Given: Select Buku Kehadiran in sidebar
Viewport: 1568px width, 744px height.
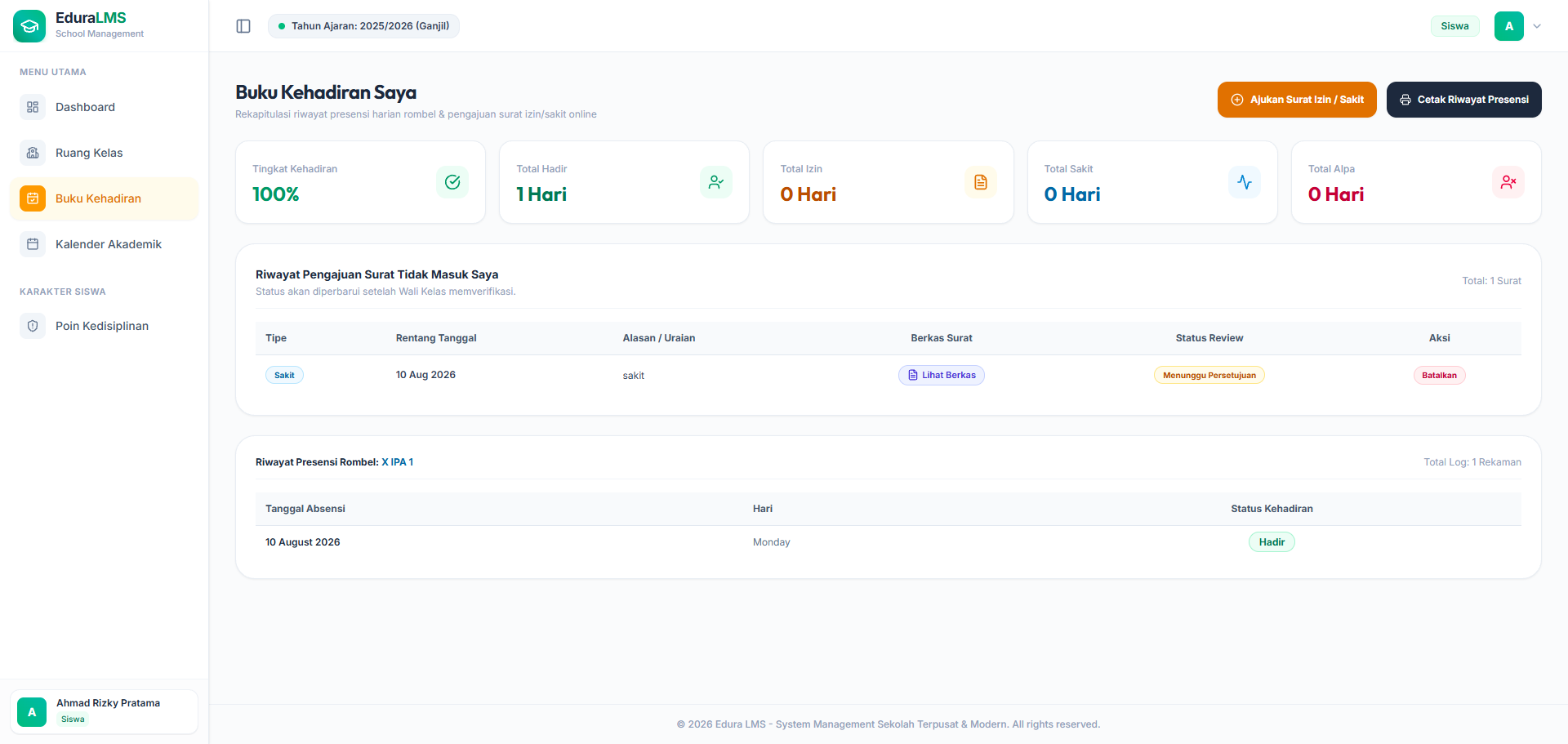Looking at the screenshot, I should [x=105, y=198].
